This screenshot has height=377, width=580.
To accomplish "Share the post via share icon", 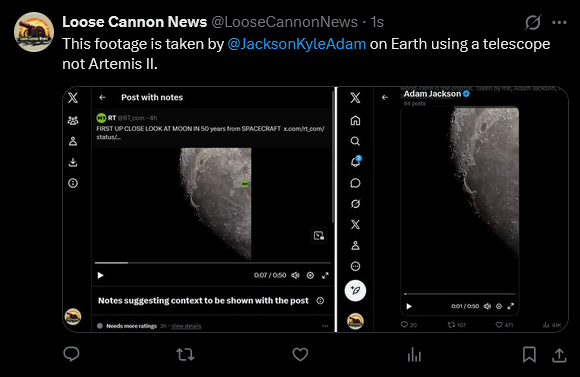I will 559,355.
